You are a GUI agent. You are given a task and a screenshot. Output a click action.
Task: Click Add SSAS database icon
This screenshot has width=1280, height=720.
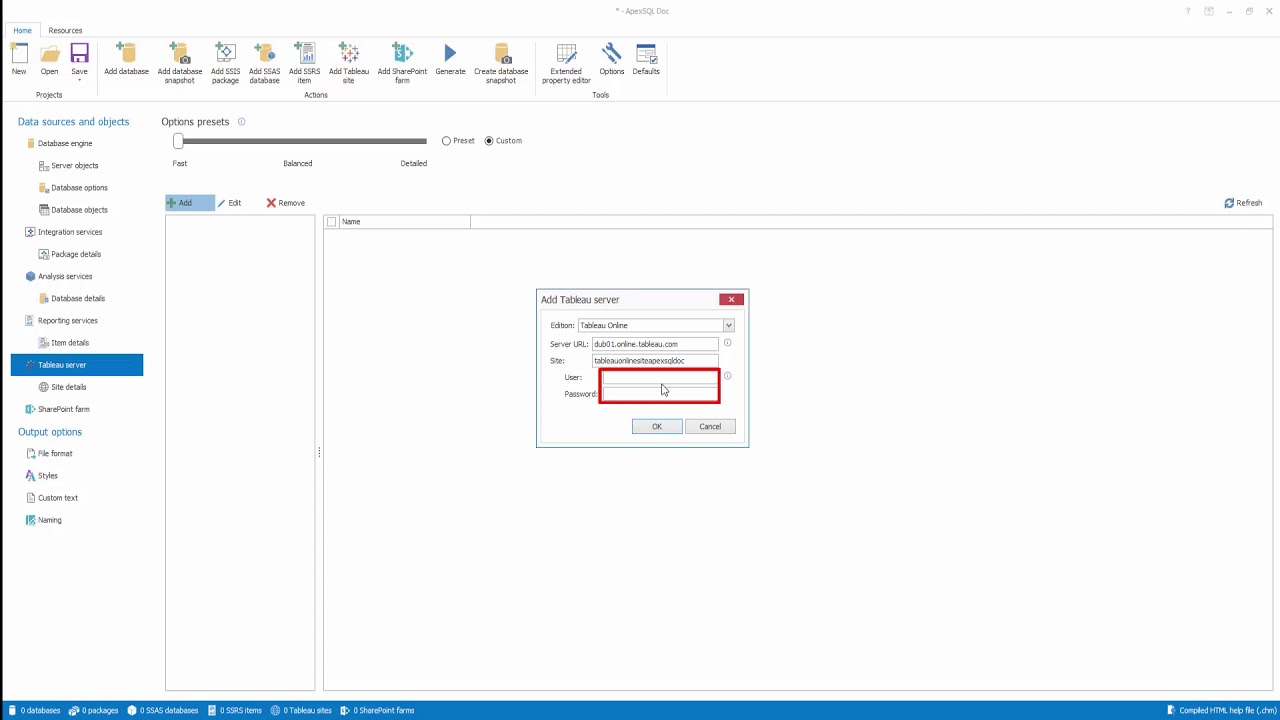click(x=264, y=53)
